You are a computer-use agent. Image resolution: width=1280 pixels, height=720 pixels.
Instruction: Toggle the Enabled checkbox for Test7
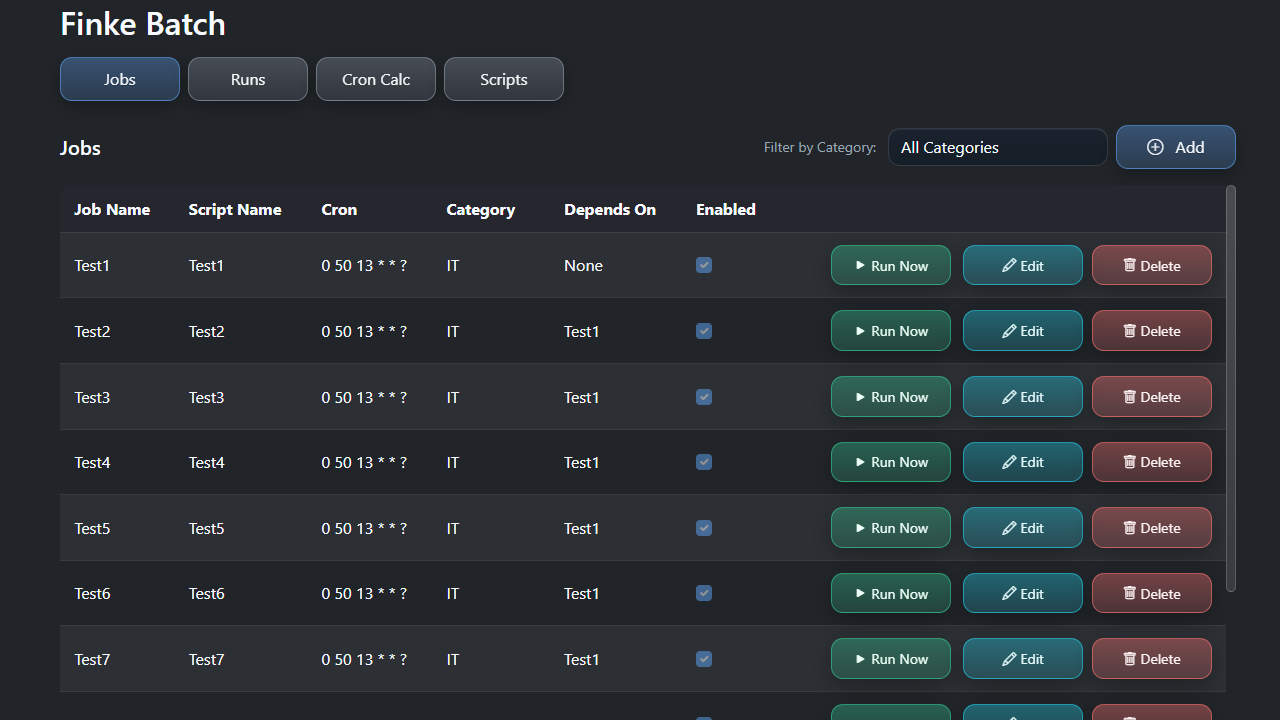[704, 659]
